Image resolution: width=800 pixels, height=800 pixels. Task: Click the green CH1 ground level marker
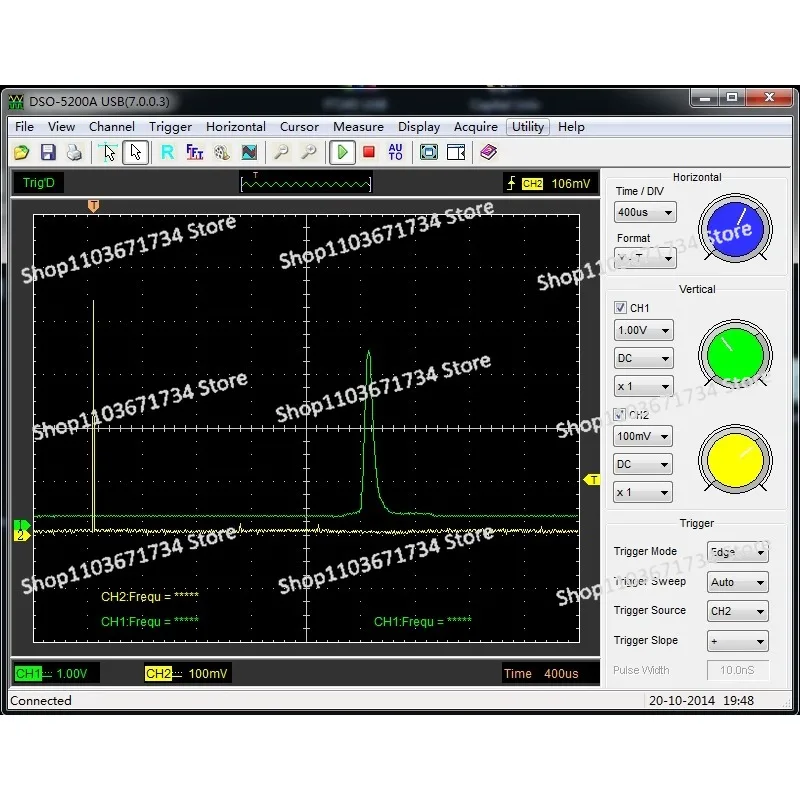pyautogui.click(x=21, y=524)
